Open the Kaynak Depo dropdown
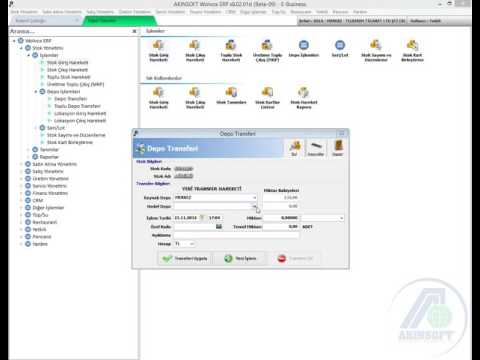The width and height of the screenshot is (480, 360). [254, 198]
